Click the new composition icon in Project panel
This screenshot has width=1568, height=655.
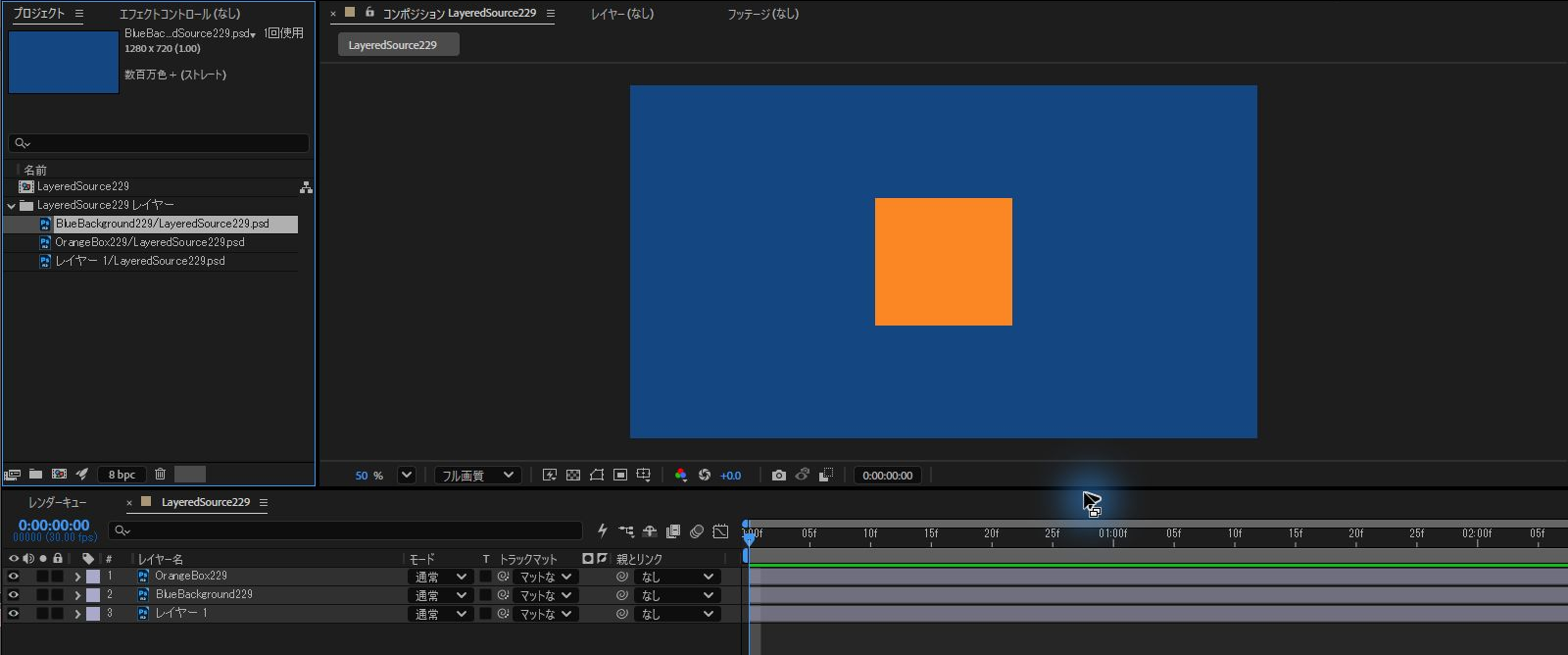click(x=59, y=475)
